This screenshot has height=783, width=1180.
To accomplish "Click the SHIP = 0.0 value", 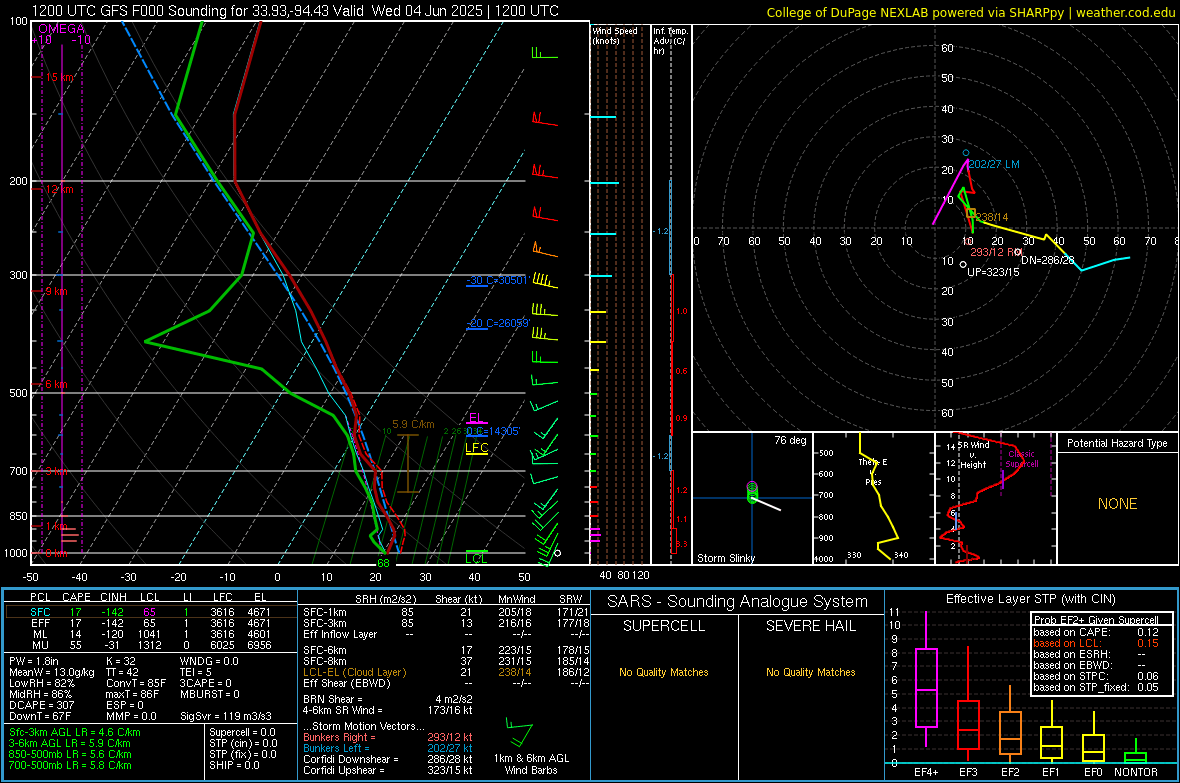I will [x=234, y=765].
